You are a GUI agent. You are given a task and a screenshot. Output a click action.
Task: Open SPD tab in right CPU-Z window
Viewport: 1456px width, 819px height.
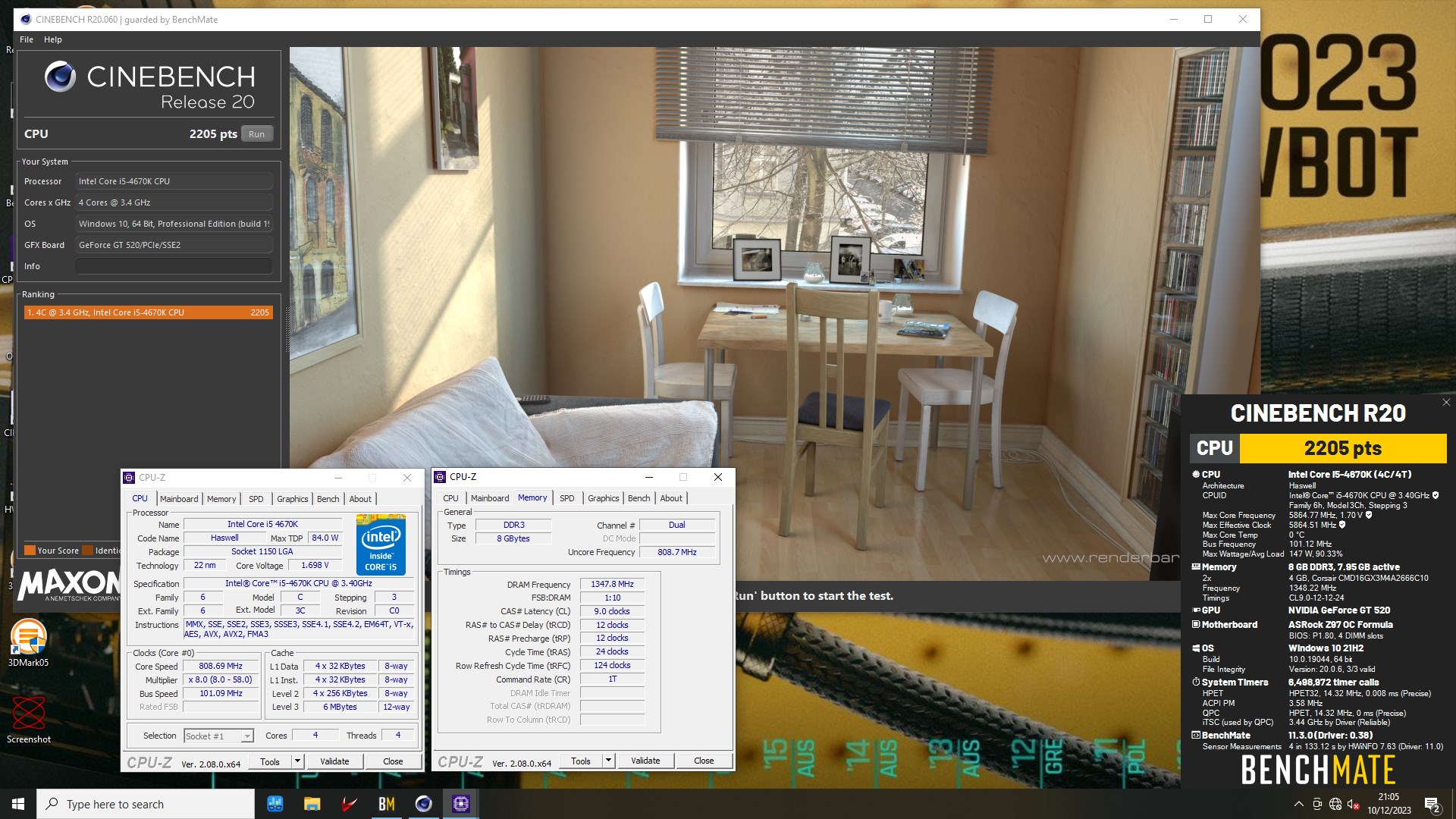567,498
